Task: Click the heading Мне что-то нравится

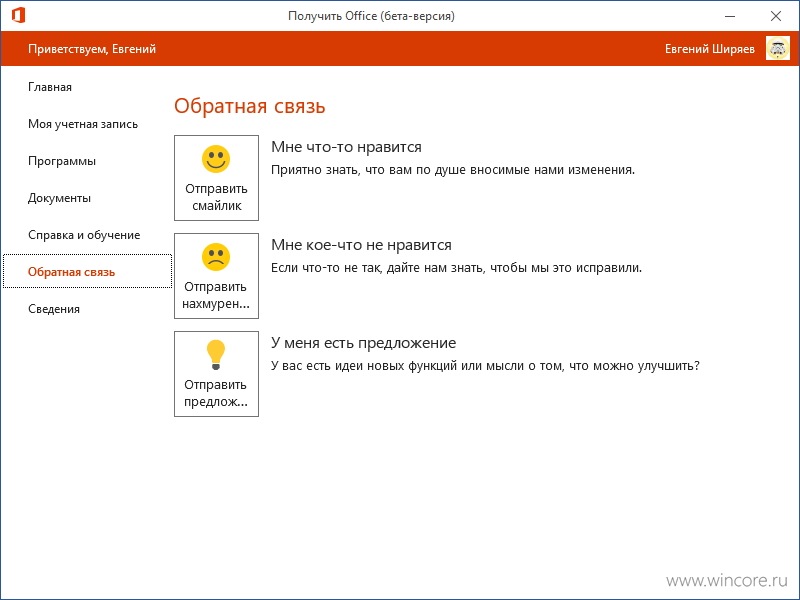Action: click(346, 147)
